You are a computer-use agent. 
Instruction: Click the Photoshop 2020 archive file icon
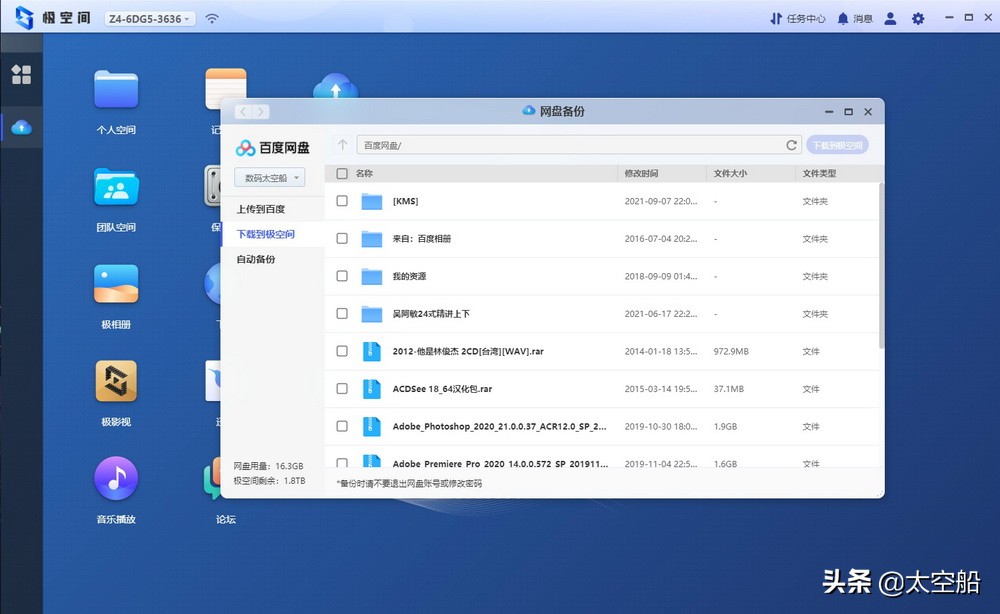371,426
